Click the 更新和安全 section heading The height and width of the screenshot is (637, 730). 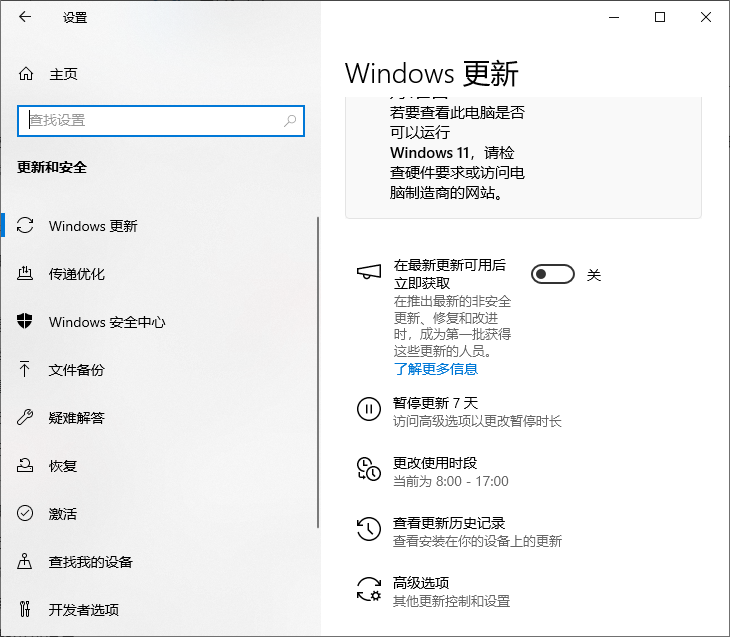click(52, 167)
